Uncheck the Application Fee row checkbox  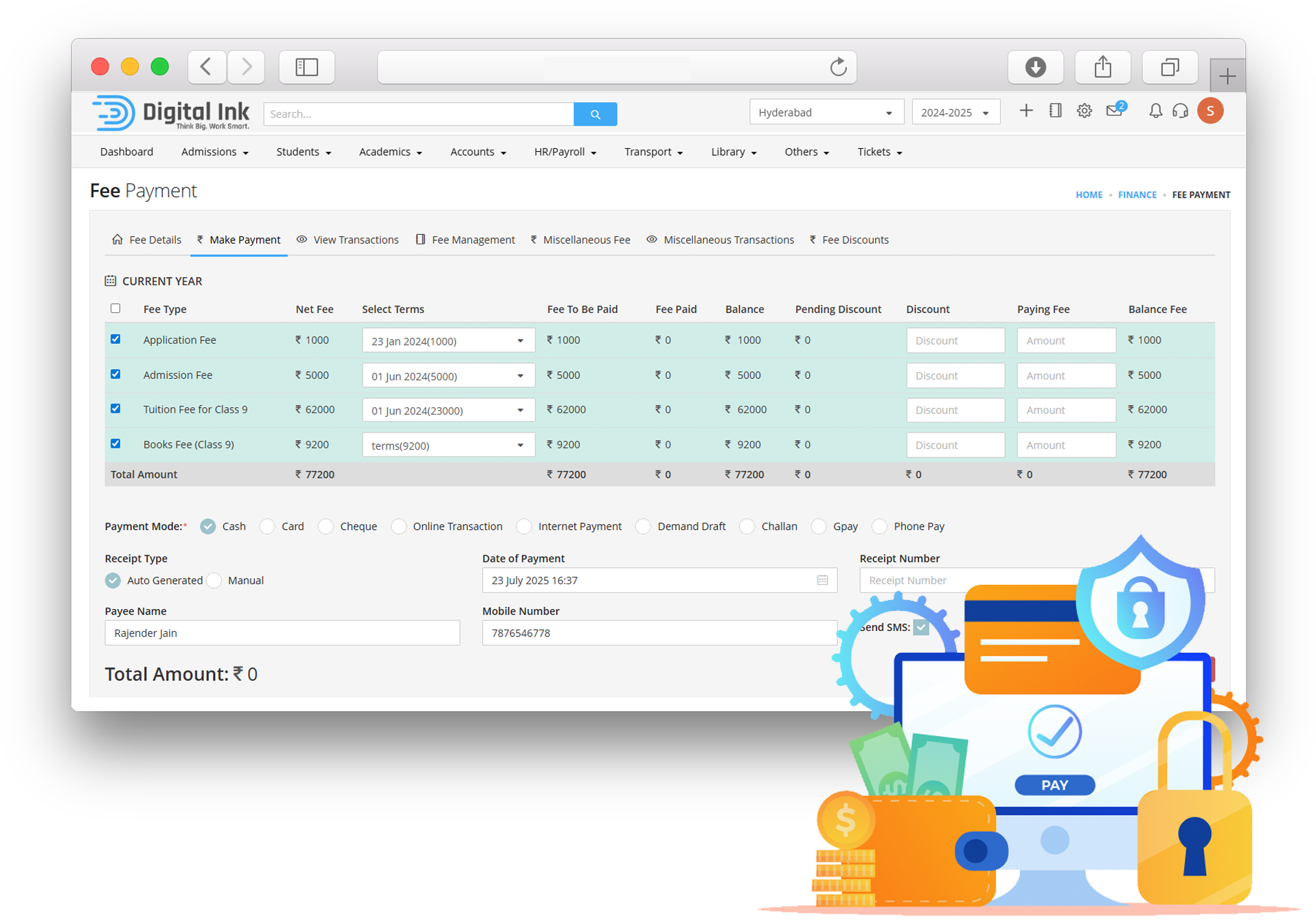coord(115,339)
